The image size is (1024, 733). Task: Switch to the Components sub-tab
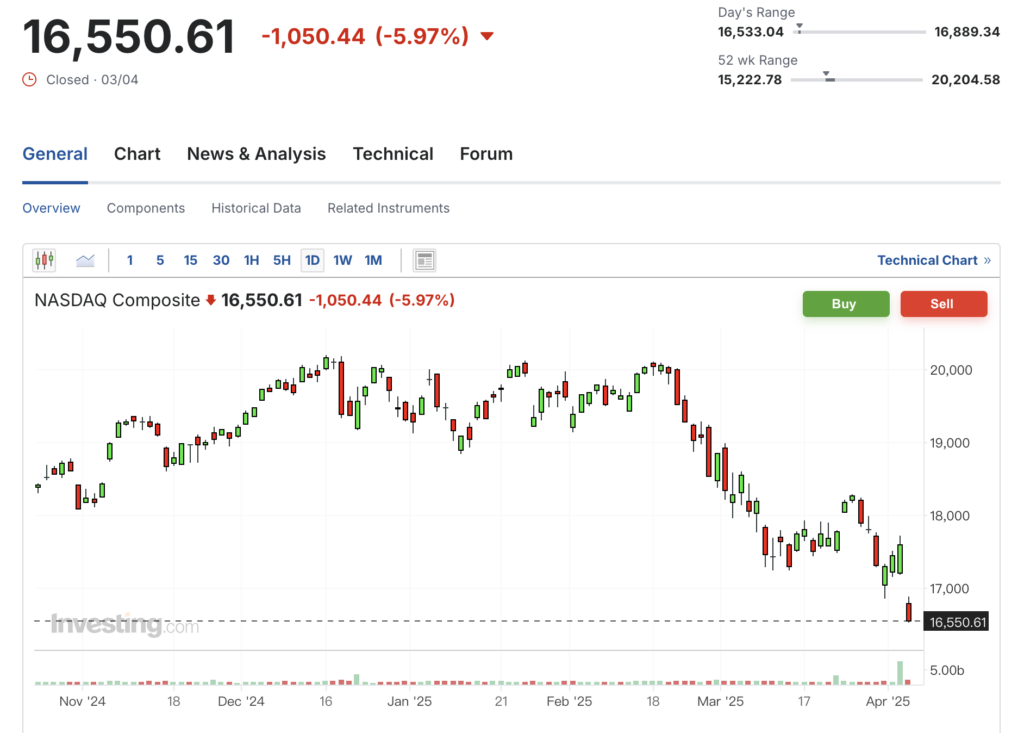pos(146,208)
